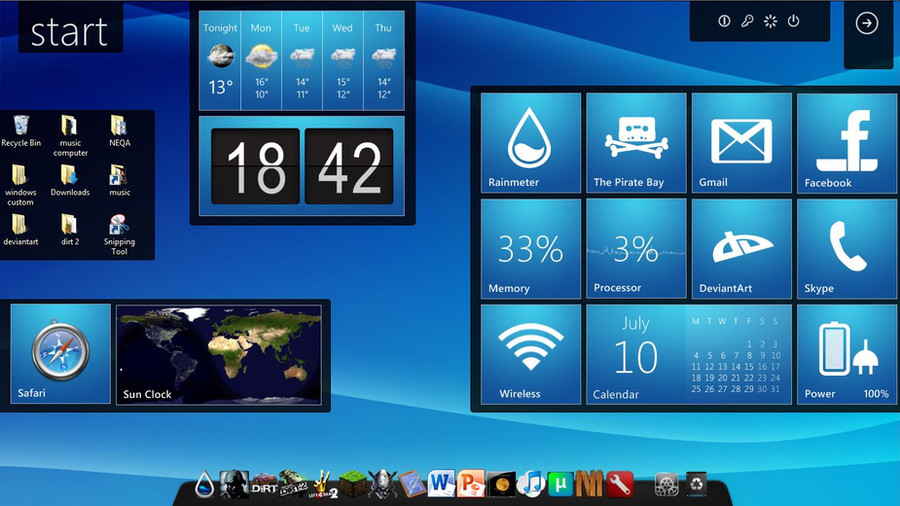Select the Thu weather forecast
The height and width of the screenshot is (506, 900).
pyautogui.click(x=384, y=60)
